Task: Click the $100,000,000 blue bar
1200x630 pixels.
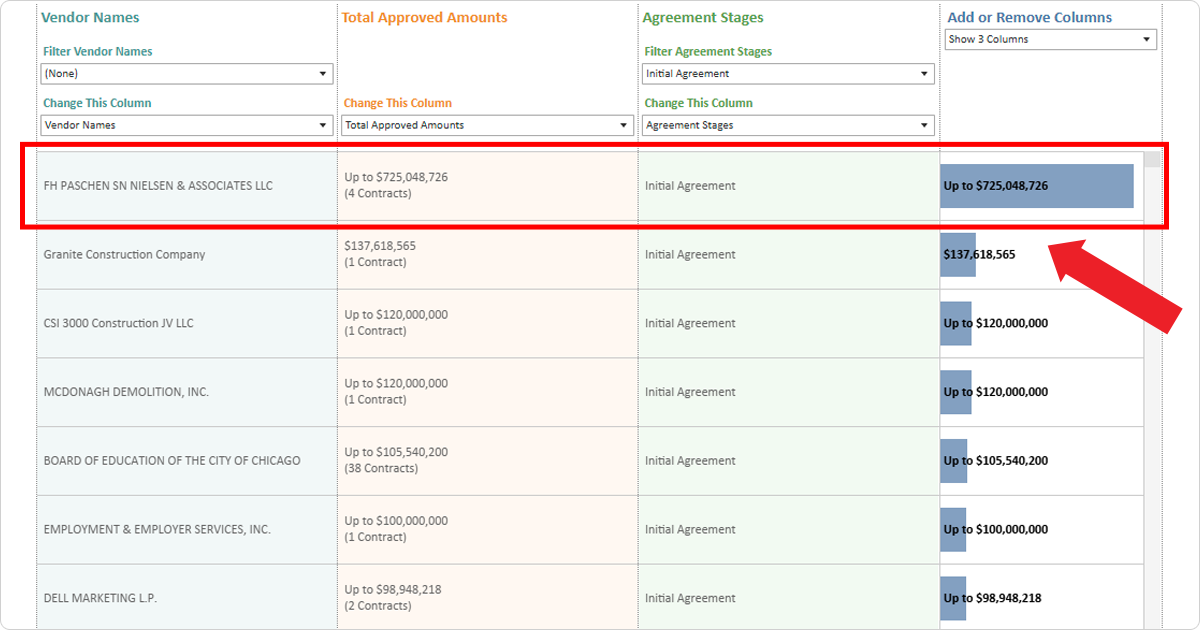Action: point(953,530)
